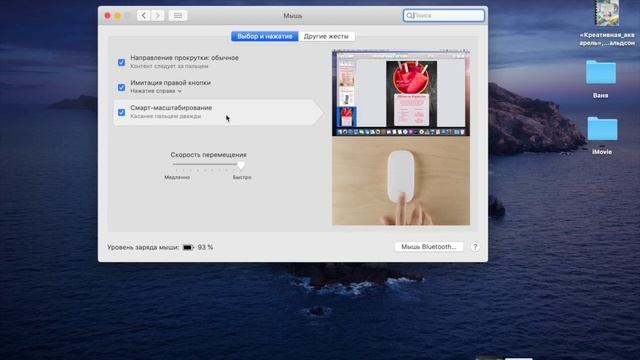Click Имитация правой кнопки label
The height and width of the screenshot is (360, 640).
click(171, 82)
